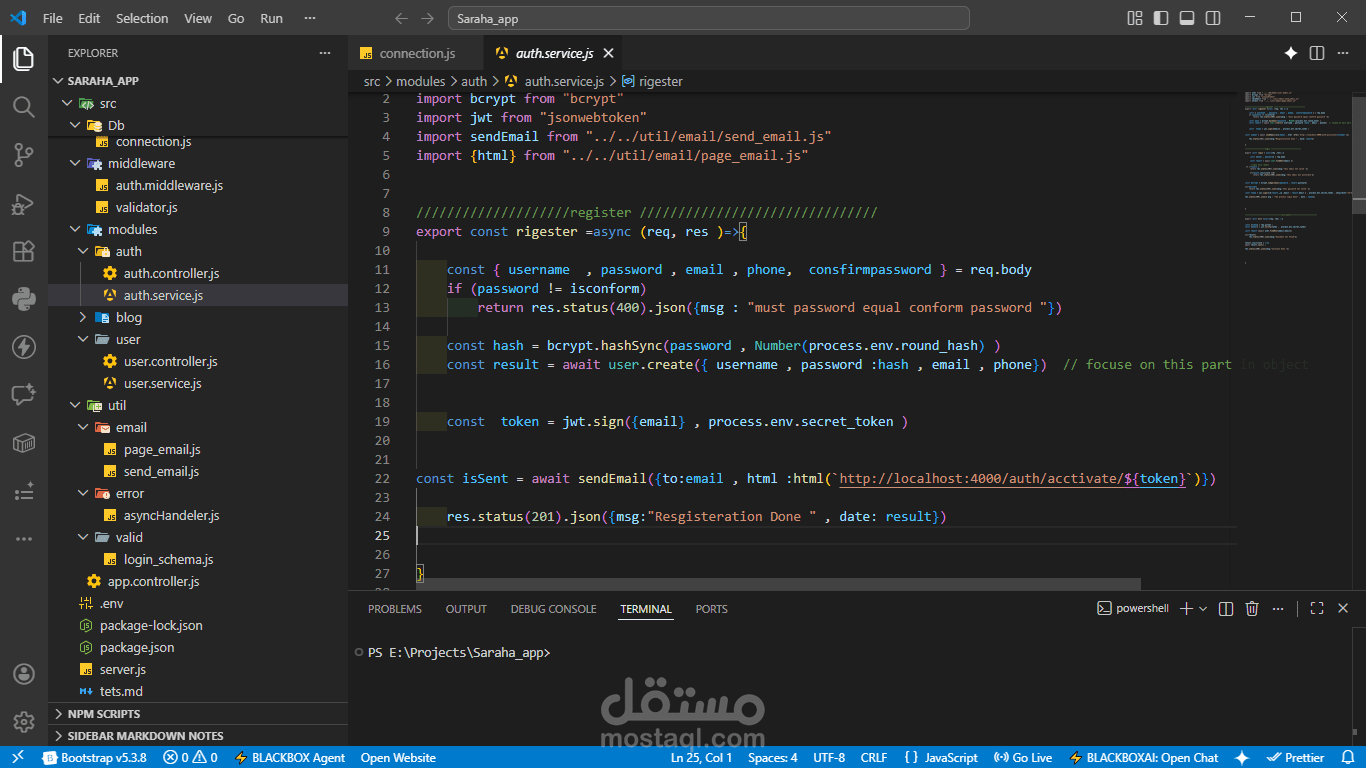Go forward with the navigation arrow

click(x=428, y=18)
